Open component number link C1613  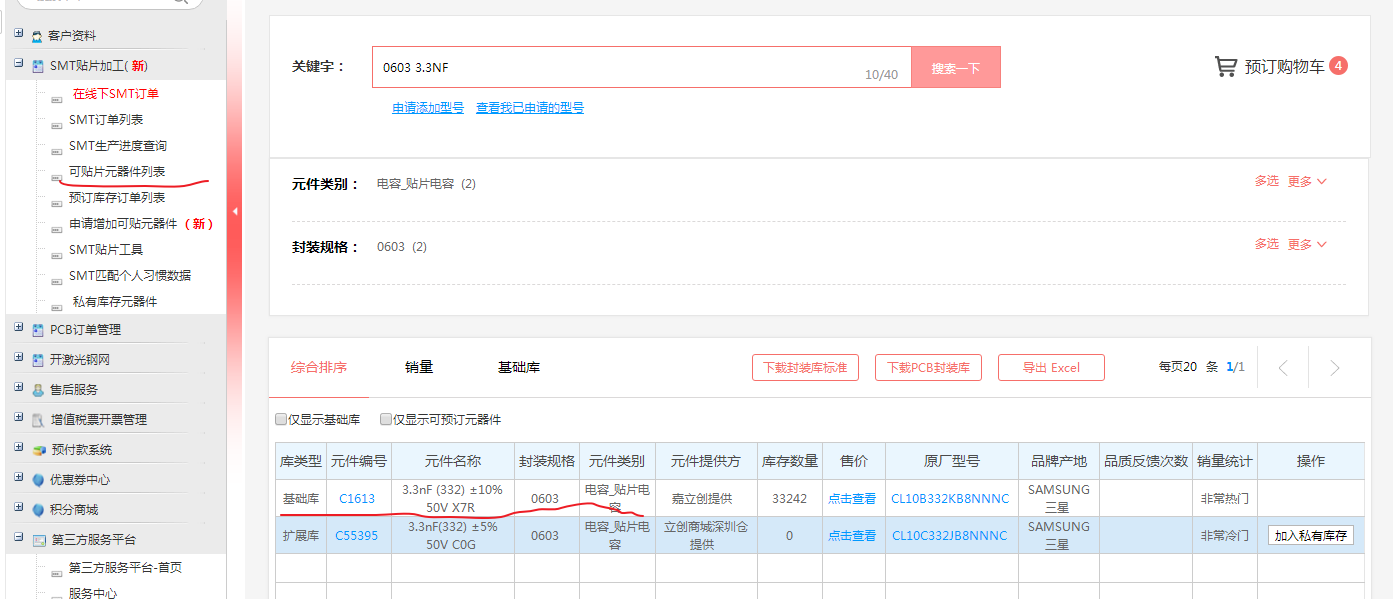coord(357,499)
